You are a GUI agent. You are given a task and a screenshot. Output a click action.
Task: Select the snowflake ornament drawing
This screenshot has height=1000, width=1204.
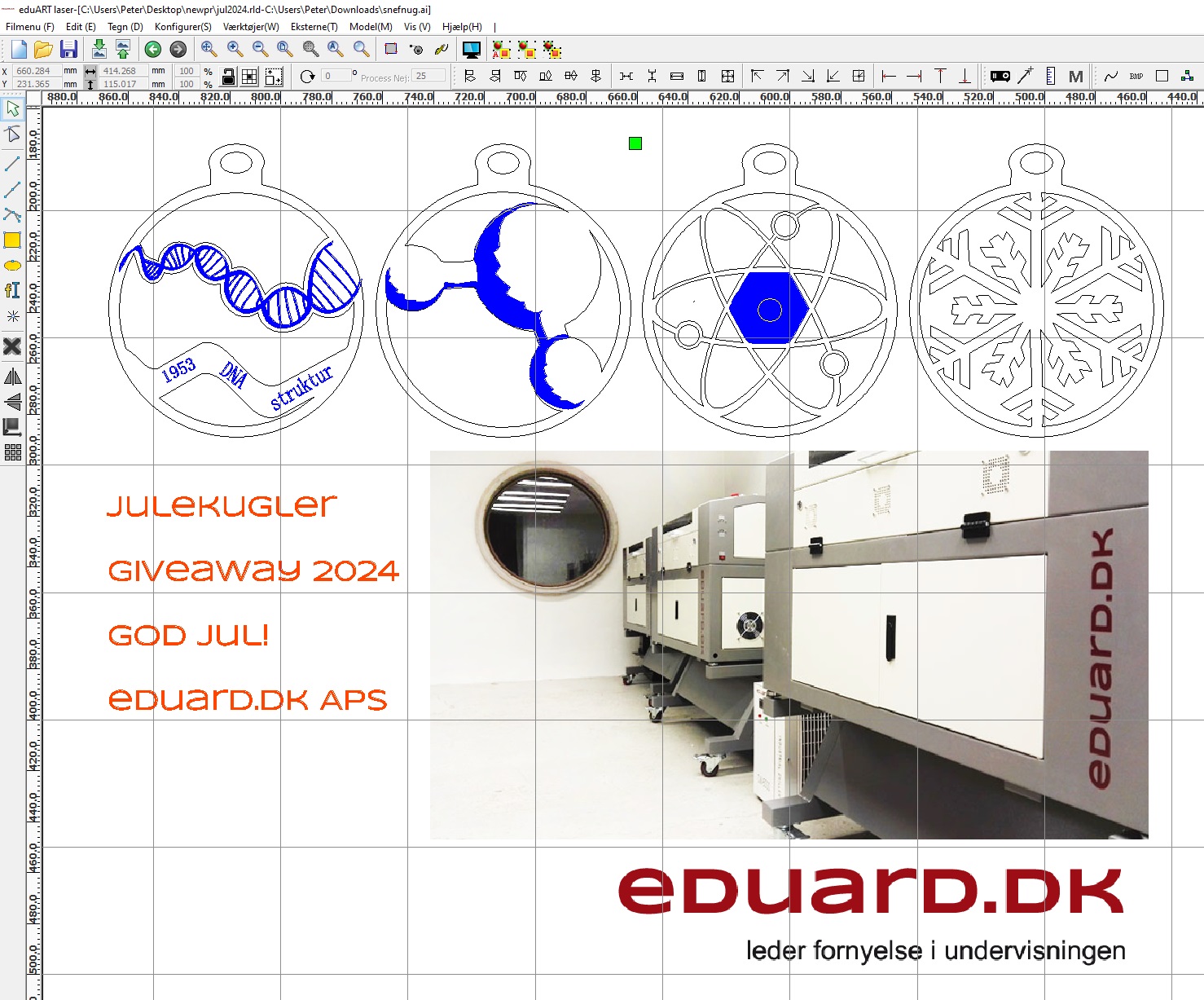coord(1036,291)
